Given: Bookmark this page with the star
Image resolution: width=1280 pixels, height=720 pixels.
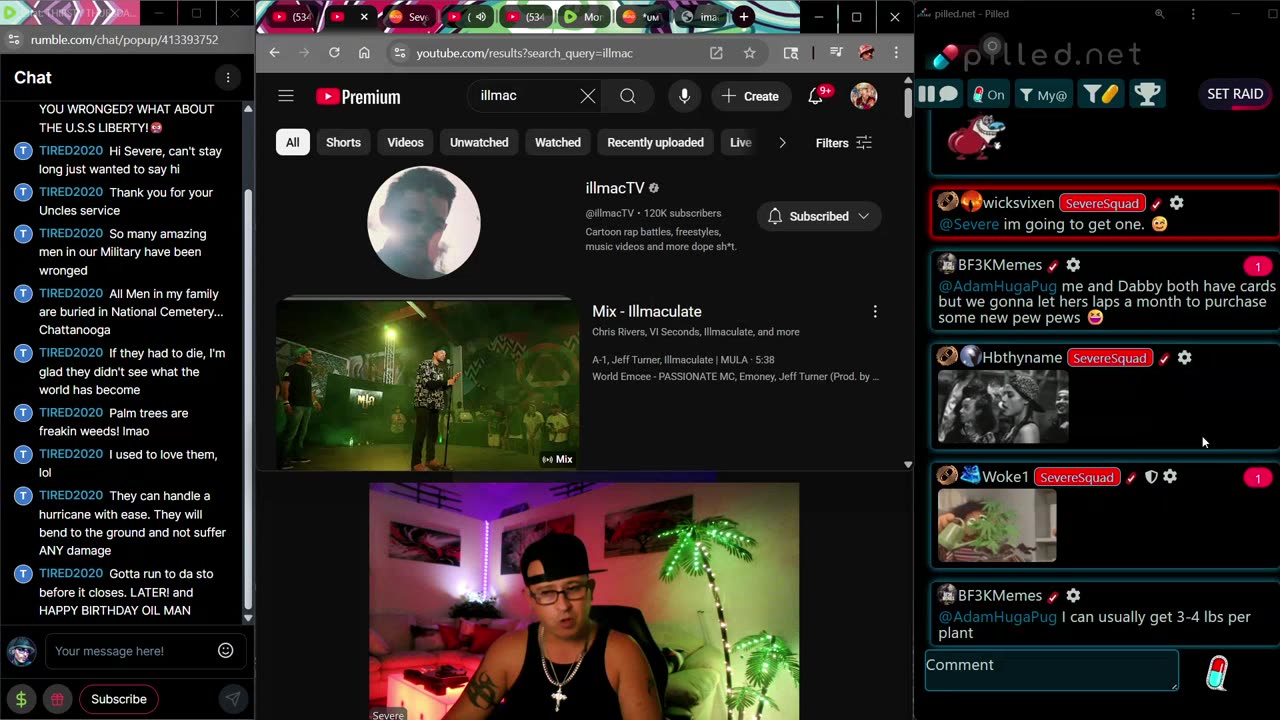Looking at the screenshot, I should 749,53.
